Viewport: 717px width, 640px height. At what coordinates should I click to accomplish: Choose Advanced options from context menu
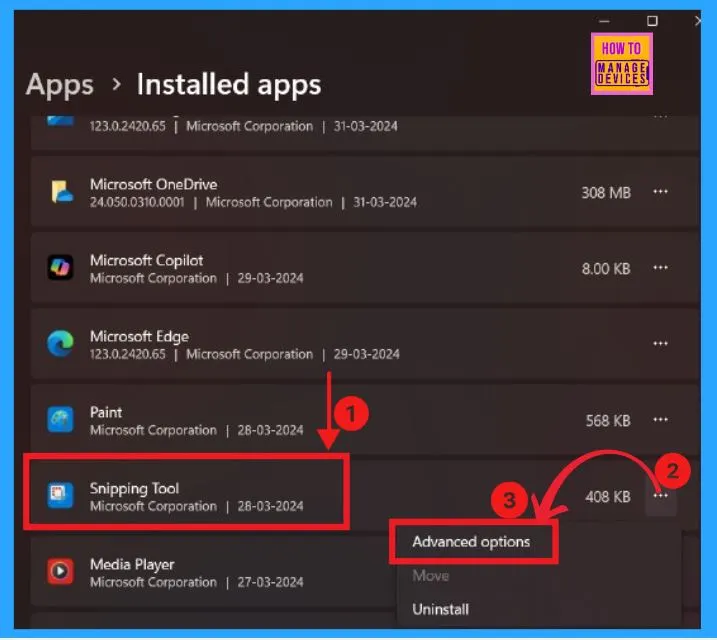pyautogui.click(x=471, y=542)
